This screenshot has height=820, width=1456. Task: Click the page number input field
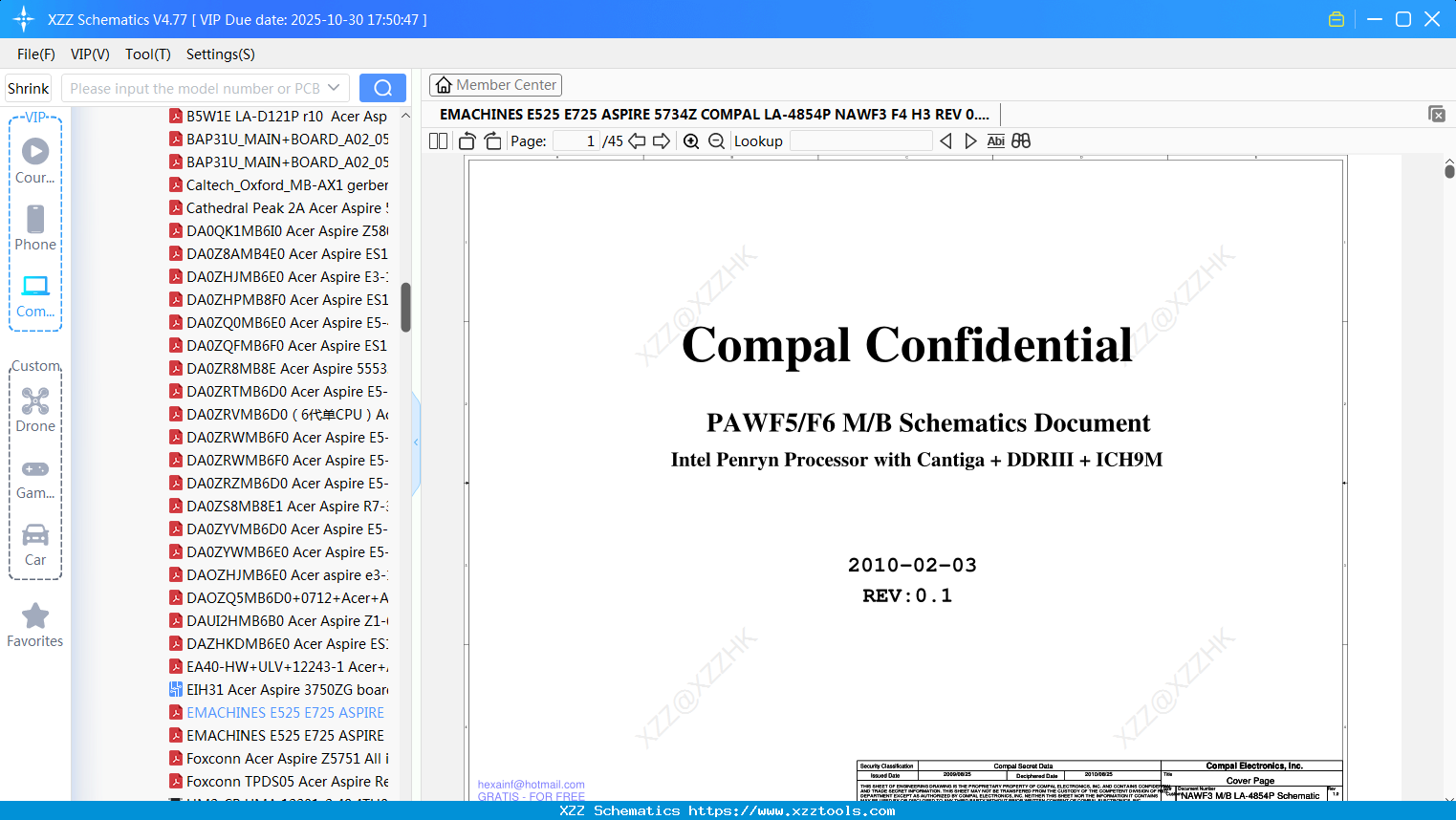coord(576,141)
